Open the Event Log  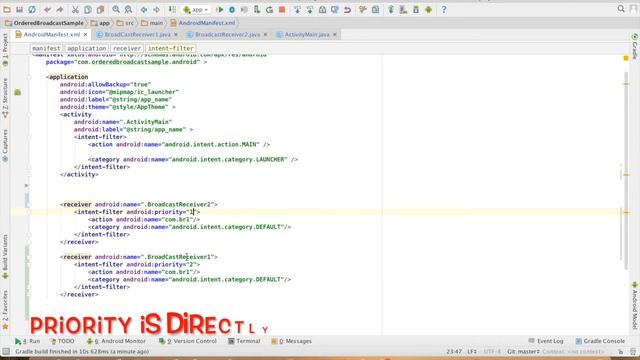(546, 341)
